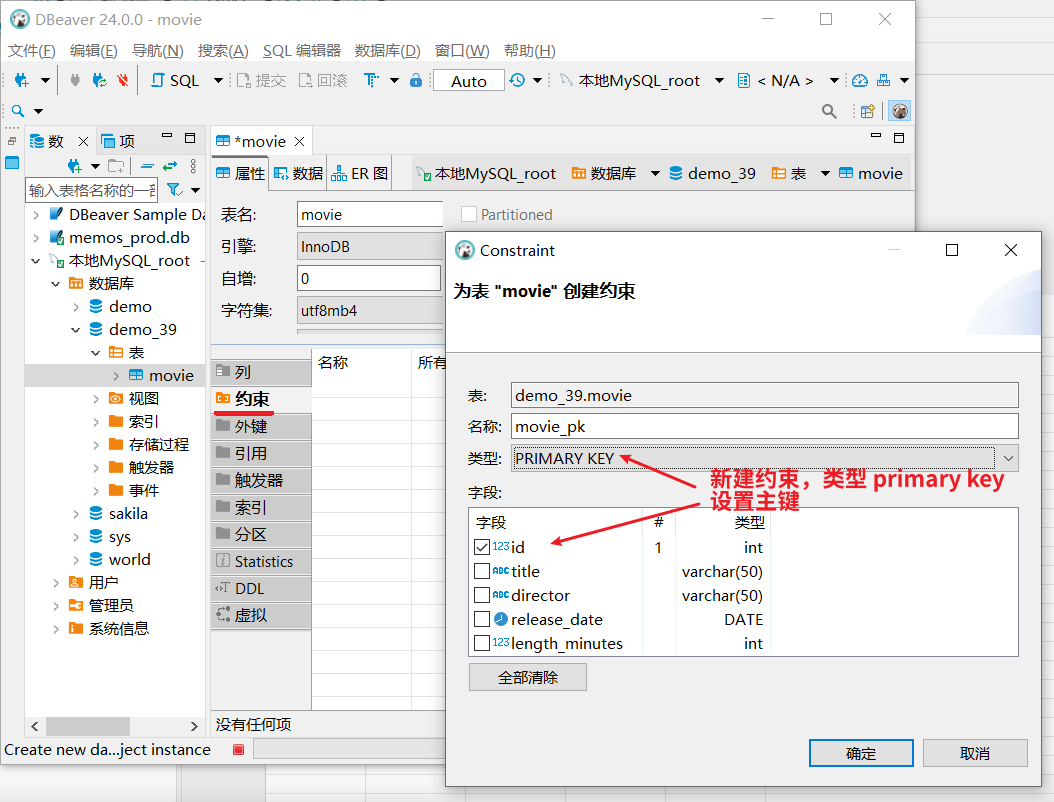Expand the DBeaver Sample Database node
1054x802 pixels.
click(x=36, y=215)
